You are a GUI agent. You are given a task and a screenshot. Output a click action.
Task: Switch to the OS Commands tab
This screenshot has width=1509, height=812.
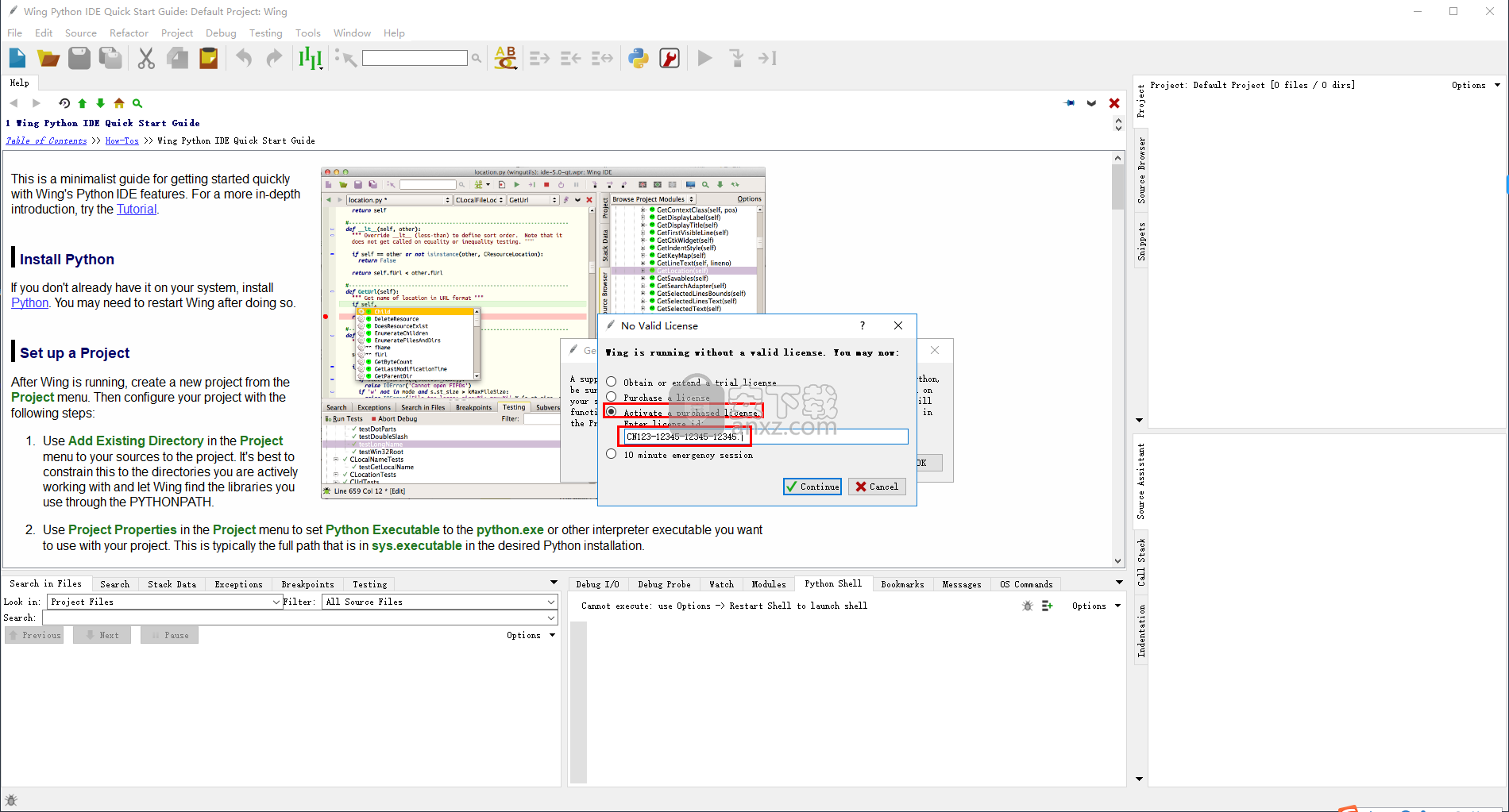point(1026,584)
